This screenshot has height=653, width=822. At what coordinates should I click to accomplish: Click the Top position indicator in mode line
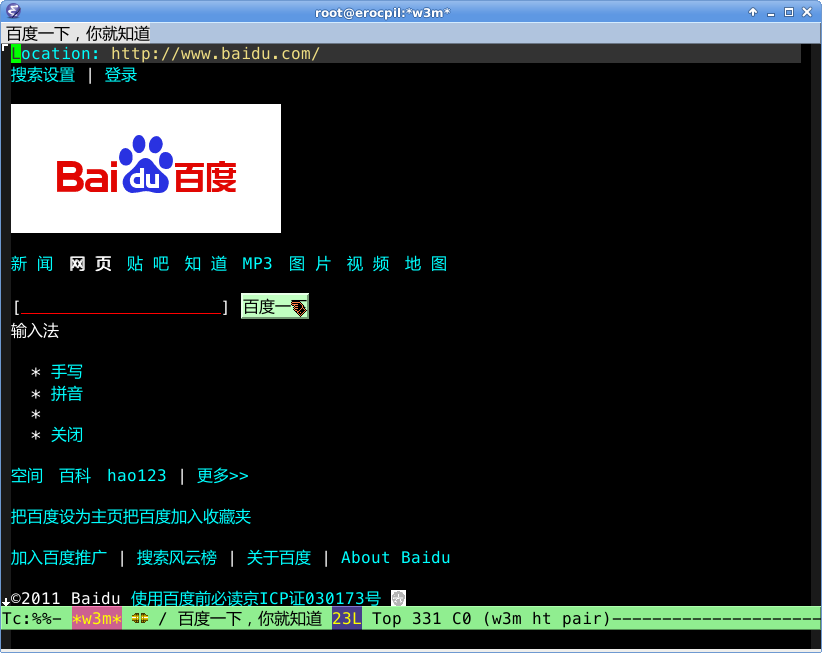[386, 619]
